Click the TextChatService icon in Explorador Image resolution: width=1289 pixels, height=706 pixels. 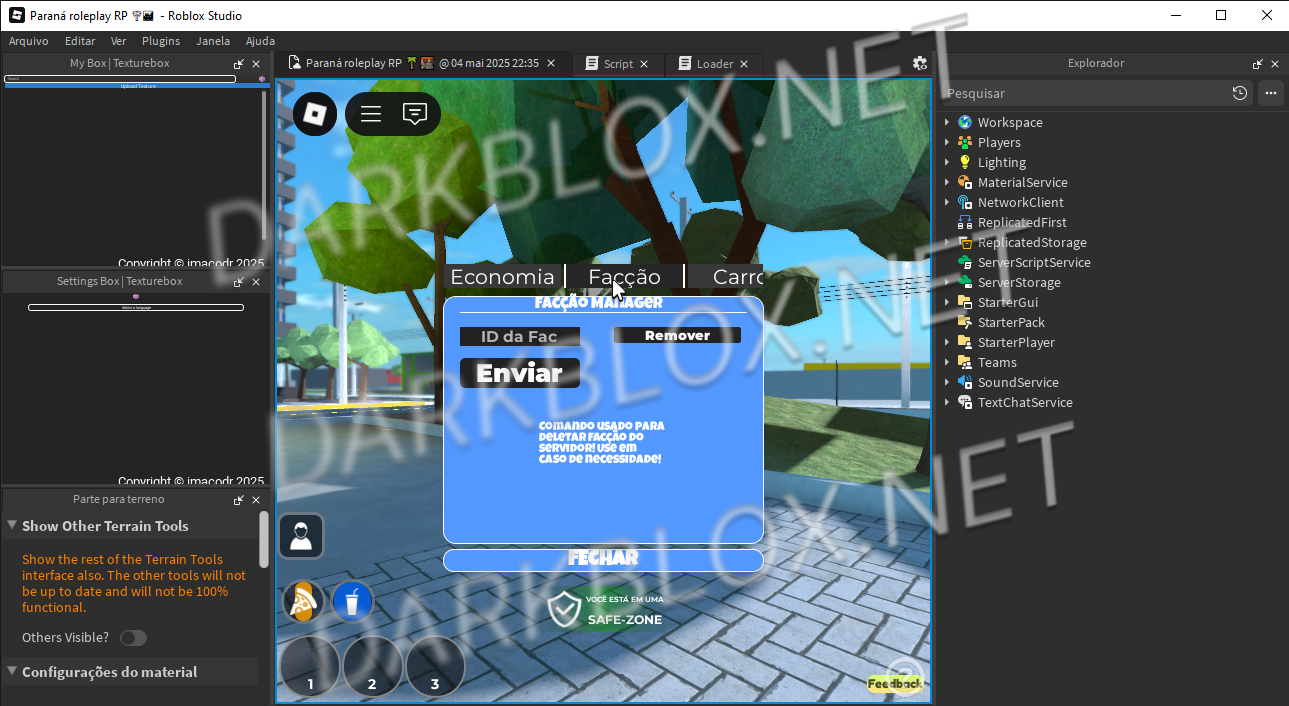pos(965,402)
